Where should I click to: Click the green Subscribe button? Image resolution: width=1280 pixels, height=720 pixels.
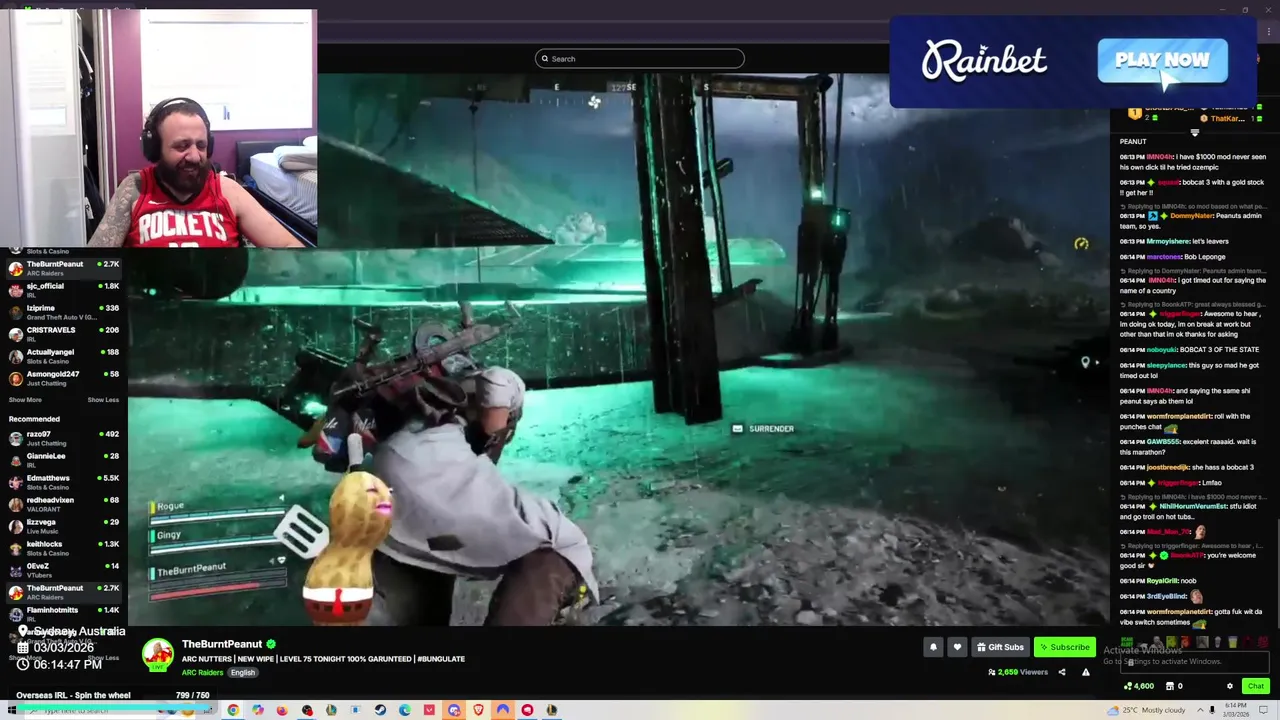[1064, 647]
